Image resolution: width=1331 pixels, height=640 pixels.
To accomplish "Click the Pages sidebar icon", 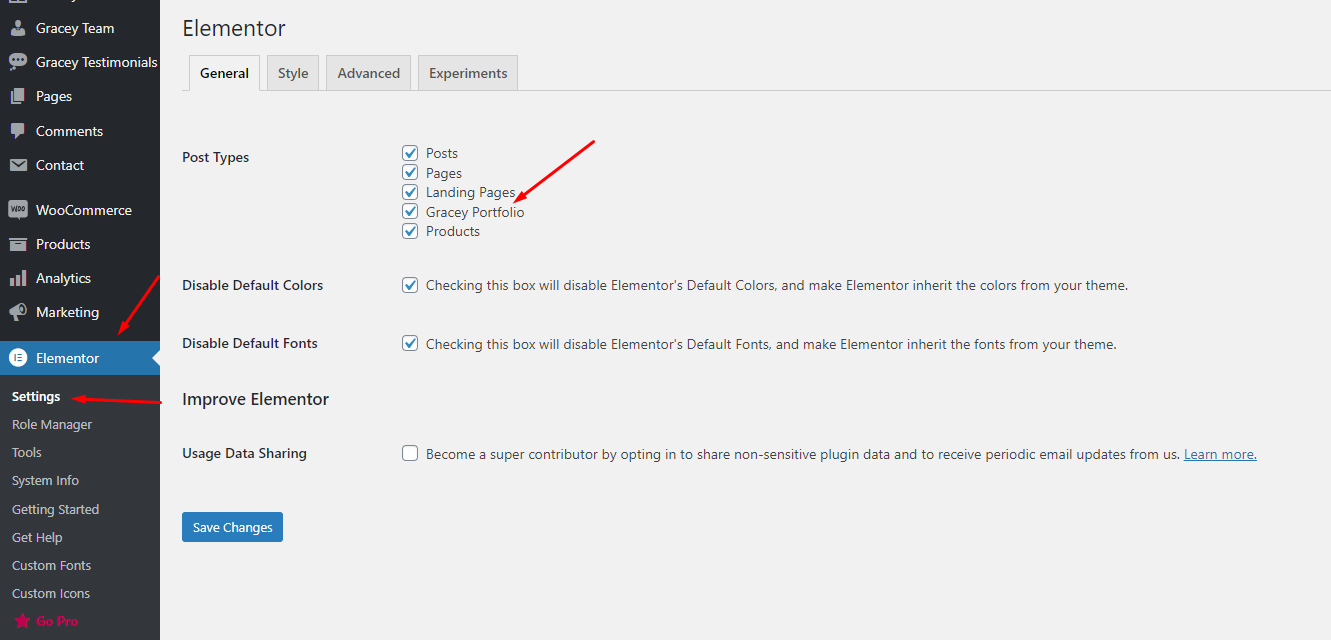I will 18,96.
